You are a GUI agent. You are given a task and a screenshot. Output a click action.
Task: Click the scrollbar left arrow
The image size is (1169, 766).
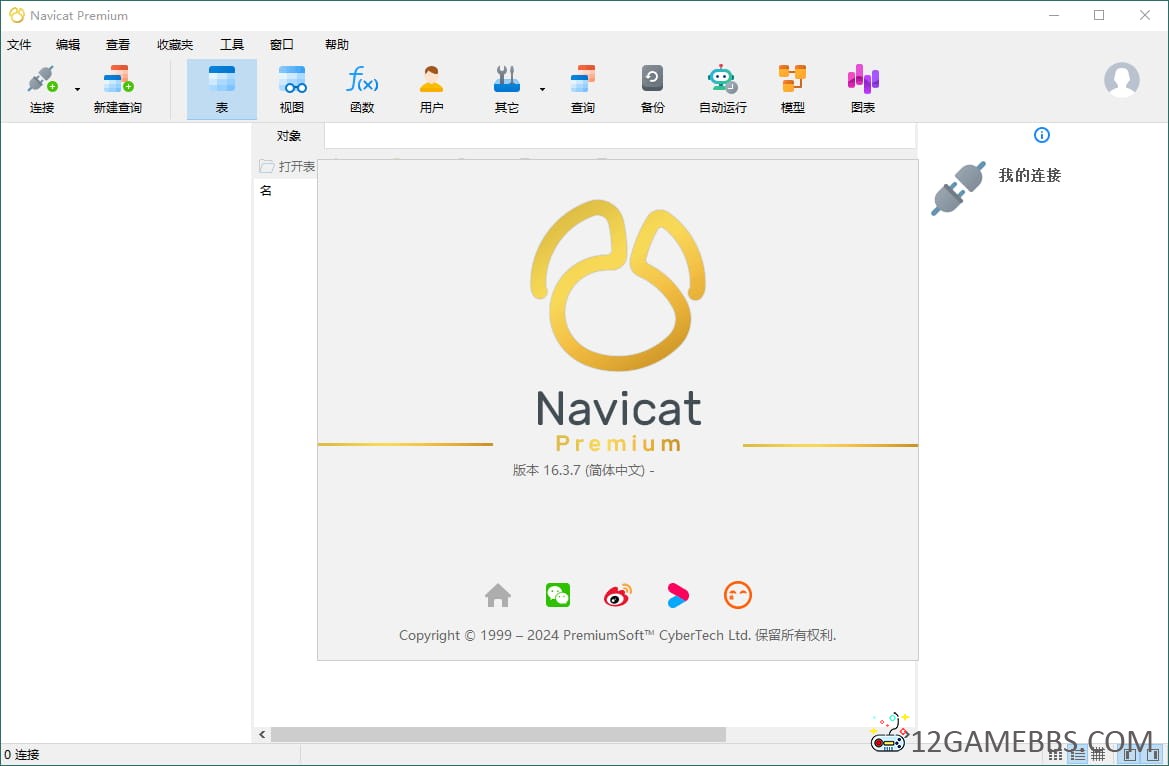click(262, 735)
